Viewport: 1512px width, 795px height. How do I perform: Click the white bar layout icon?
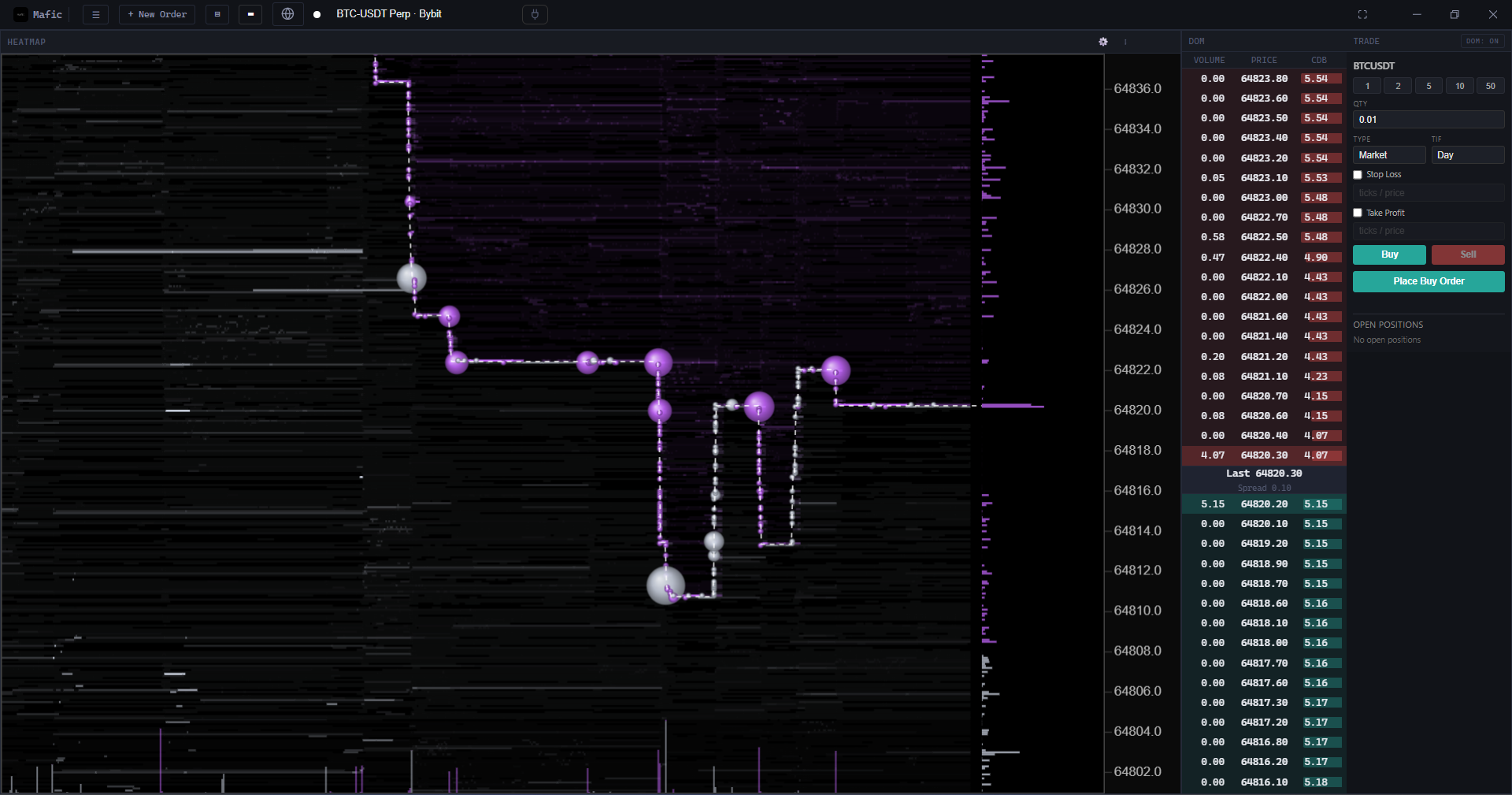click(x=250, y=14)
